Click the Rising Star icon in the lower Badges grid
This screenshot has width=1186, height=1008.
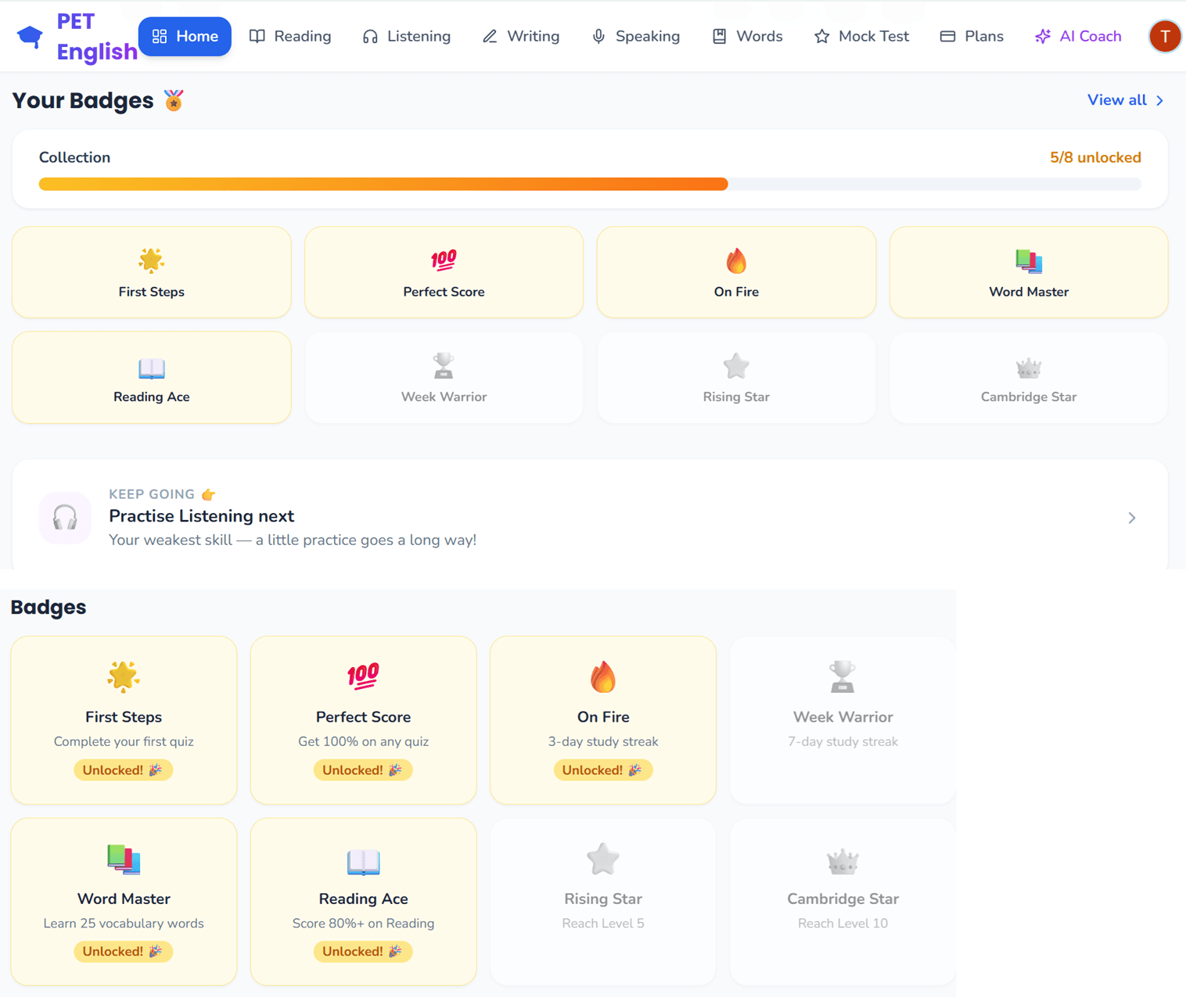point(603,859)
